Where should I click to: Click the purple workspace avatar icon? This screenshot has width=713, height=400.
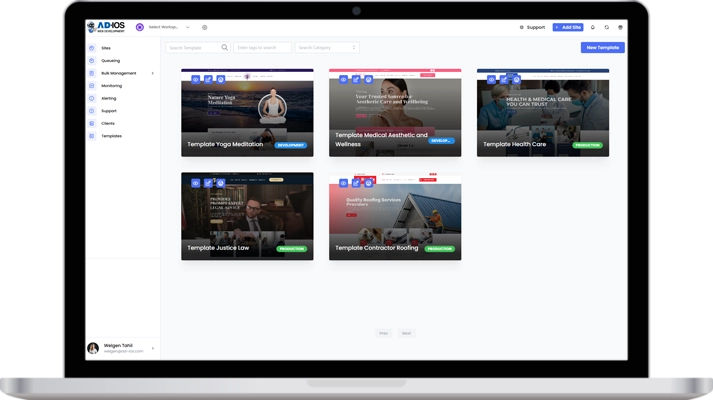point(140,27)
